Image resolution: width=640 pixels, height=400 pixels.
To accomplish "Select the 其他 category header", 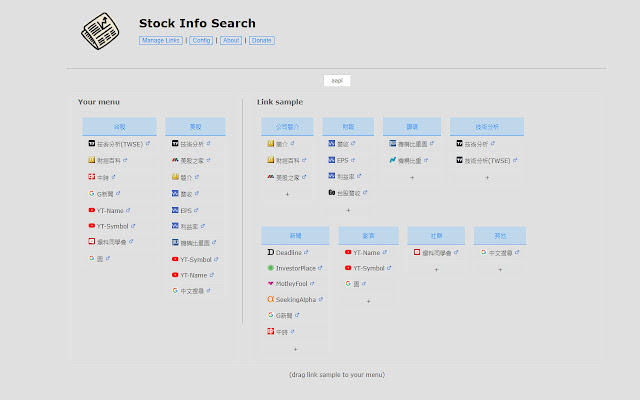I will pos(500,236).
